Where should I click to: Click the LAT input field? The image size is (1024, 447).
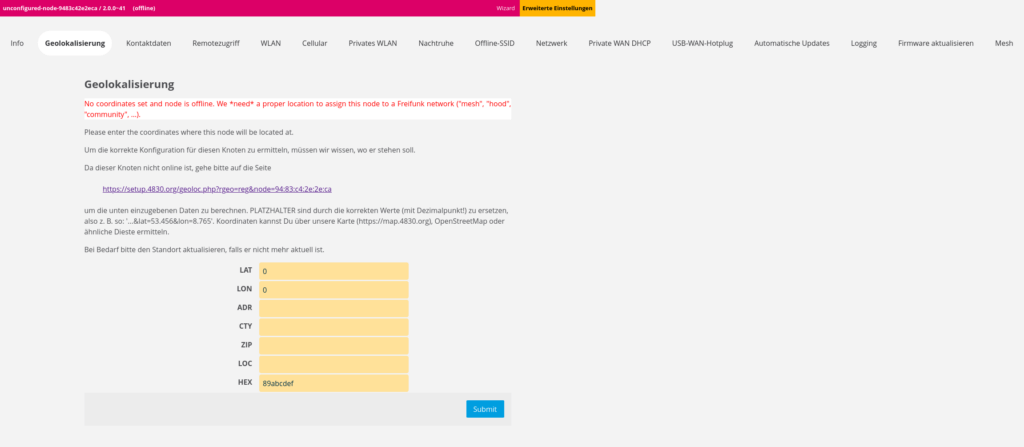click(x=333, y=271)
